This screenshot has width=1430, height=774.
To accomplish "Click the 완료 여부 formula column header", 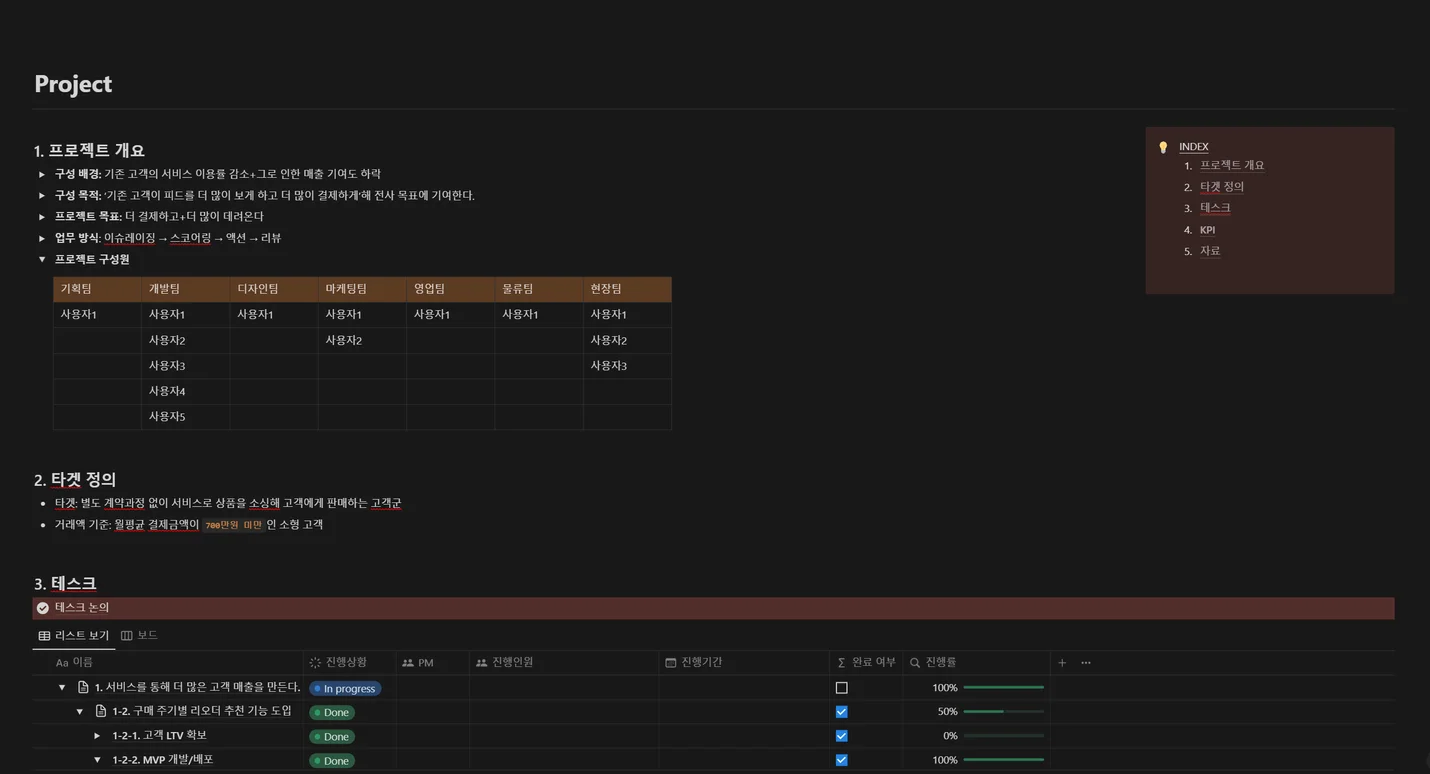I will (x=866, y=662).
